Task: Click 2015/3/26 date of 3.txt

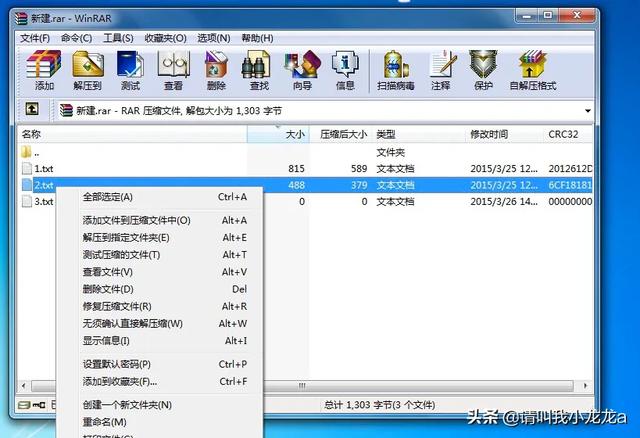Action: pyautogui.click(x=504, y=202)
